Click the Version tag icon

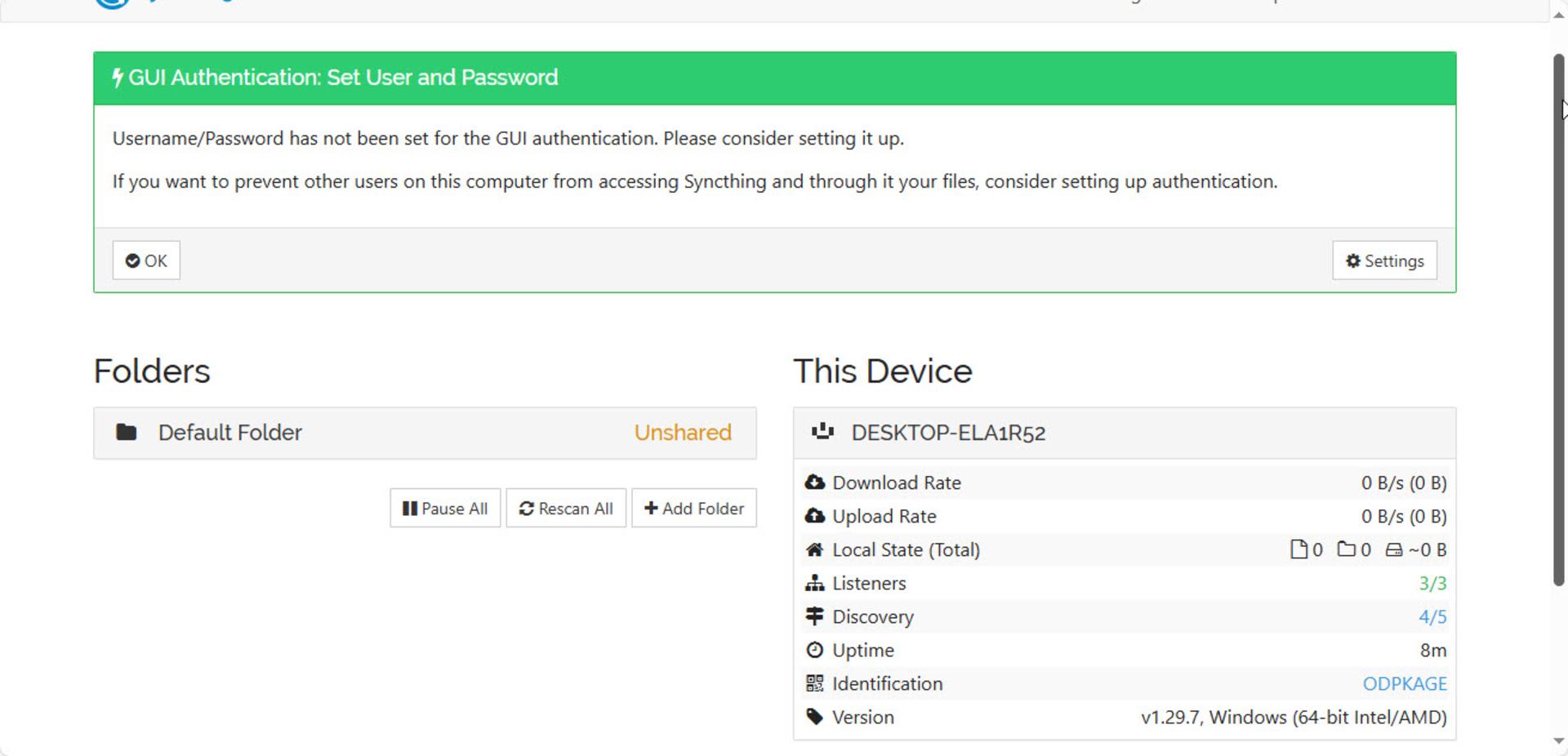click(814, 717)
